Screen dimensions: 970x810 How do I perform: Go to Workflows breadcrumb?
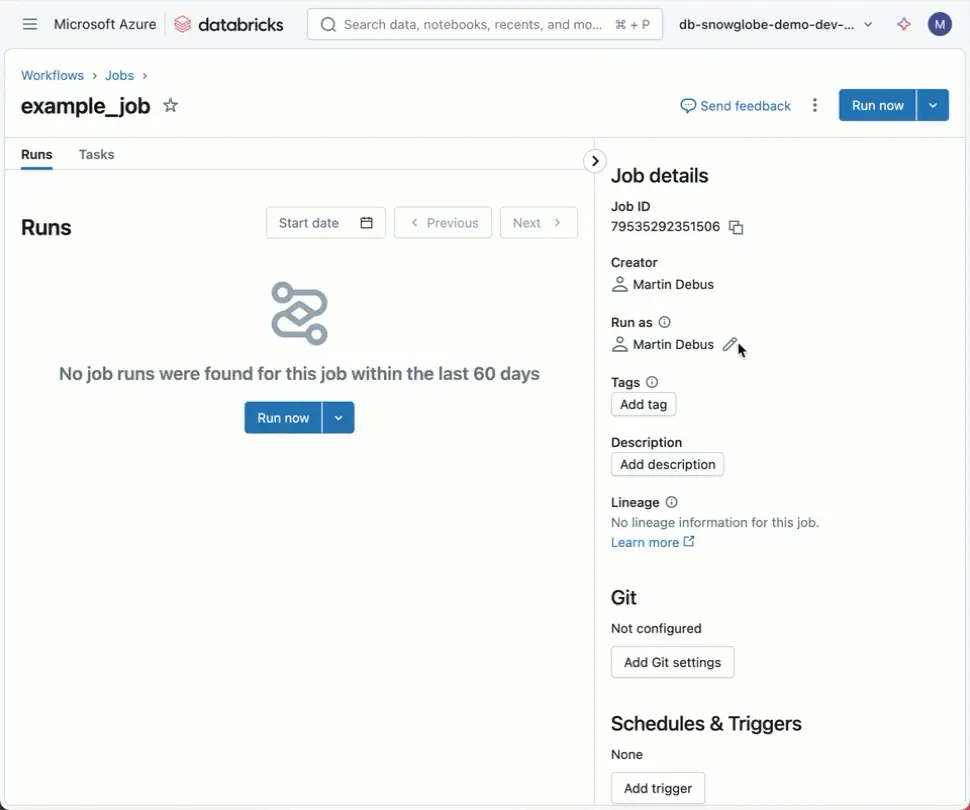point(53,75)
